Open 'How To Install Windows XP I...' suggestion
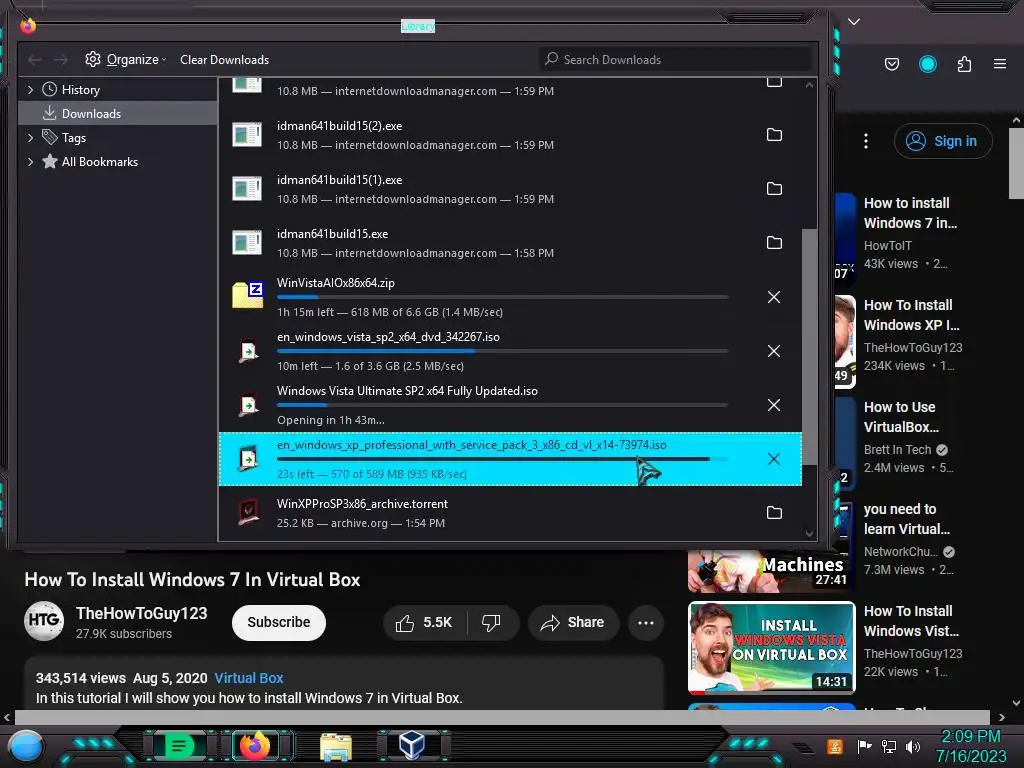The width and height of the screenshot is (1024, 768). [x=912, y=315]
